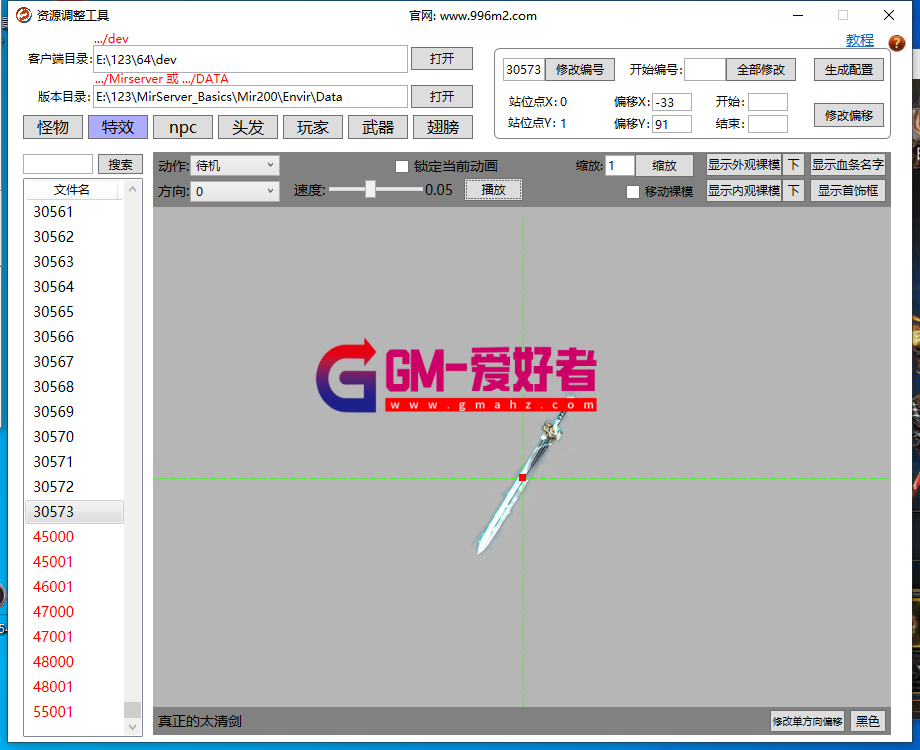Select file 30564 in the list
This screenshot has width=920, height=750.
(x=74, y=287)
